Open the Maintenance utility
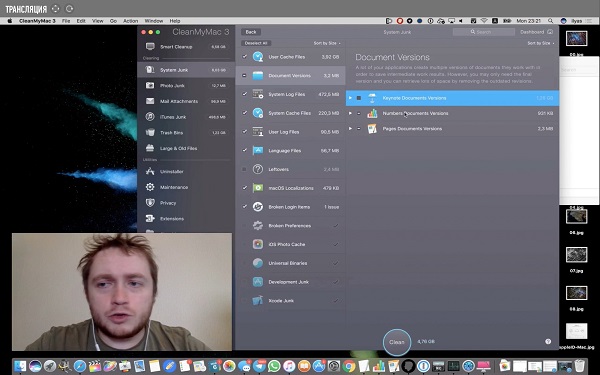 (x=186, y=188)
